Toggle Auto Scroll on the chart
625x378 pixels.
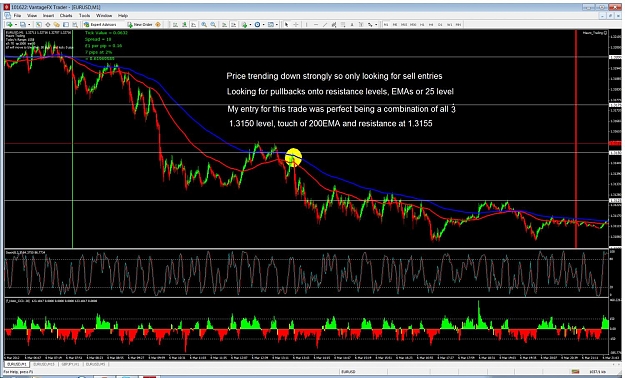pyautogui.click(x=224, y=25)
